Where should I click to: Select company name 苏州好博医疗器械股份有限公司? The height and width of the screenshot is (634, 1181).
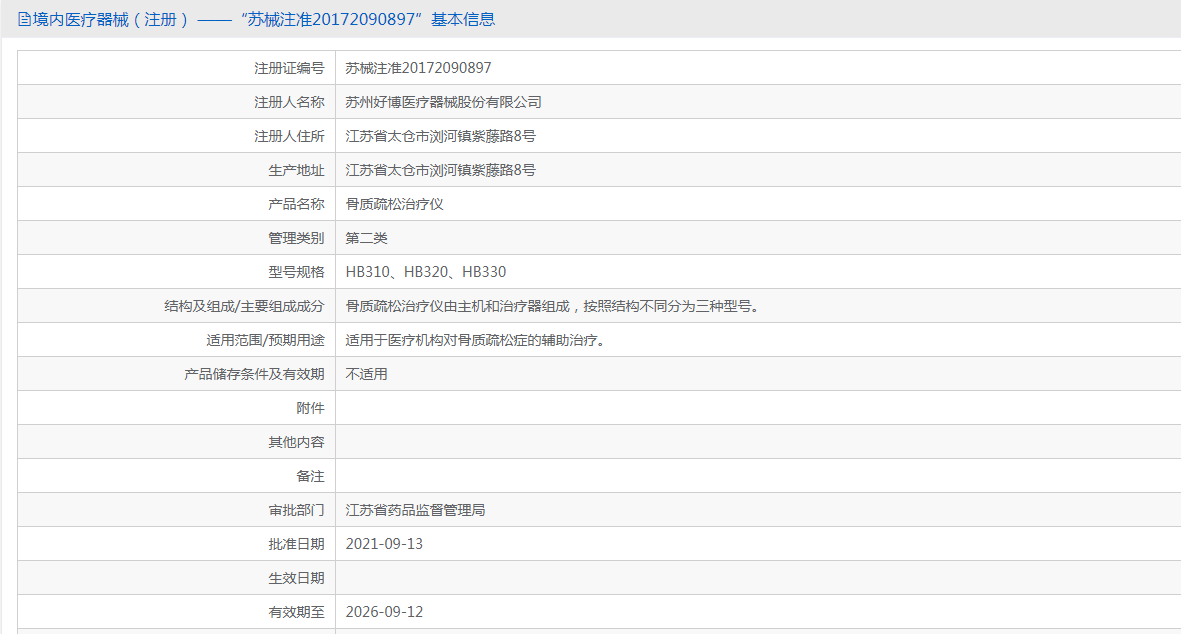coord(444,102)
